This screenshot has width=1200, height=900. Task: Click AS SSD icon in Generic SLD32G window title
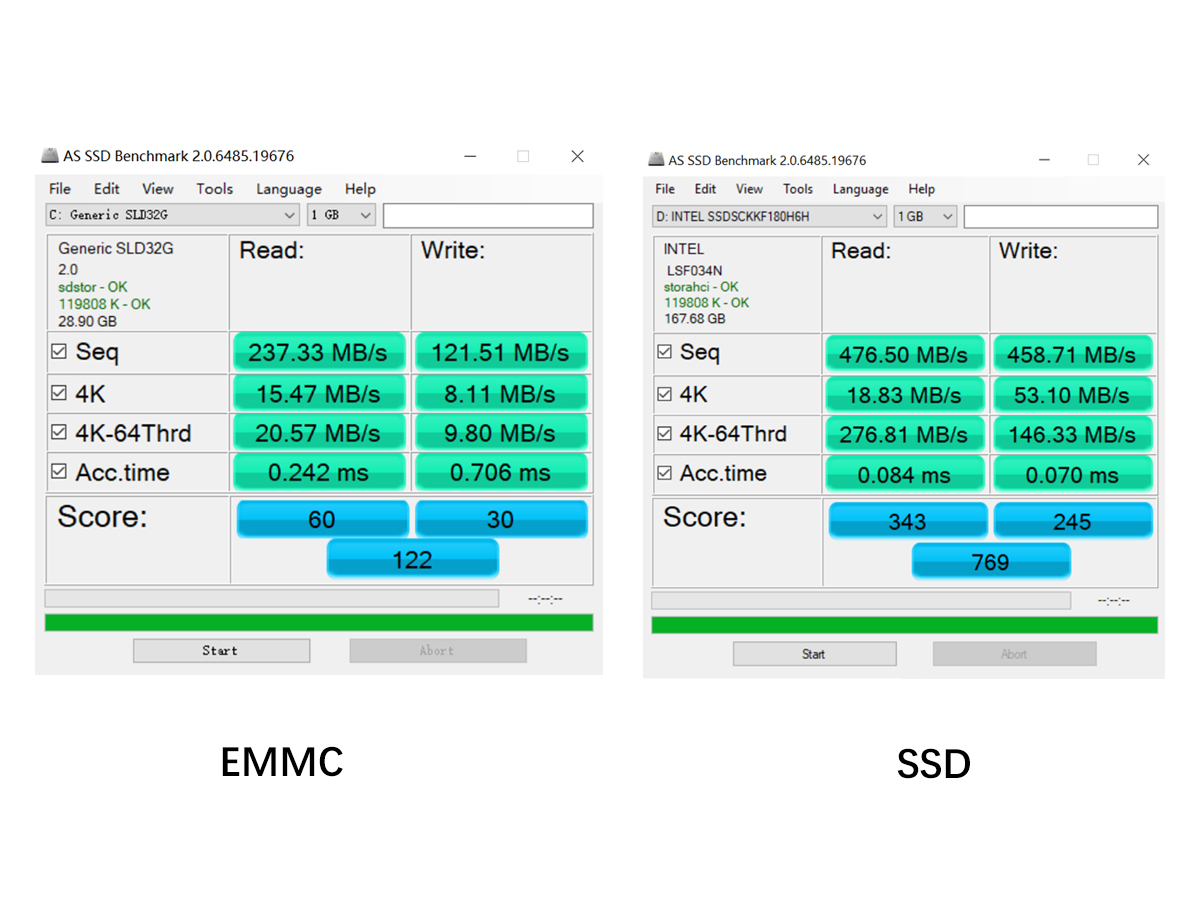(x=50, y=156)
